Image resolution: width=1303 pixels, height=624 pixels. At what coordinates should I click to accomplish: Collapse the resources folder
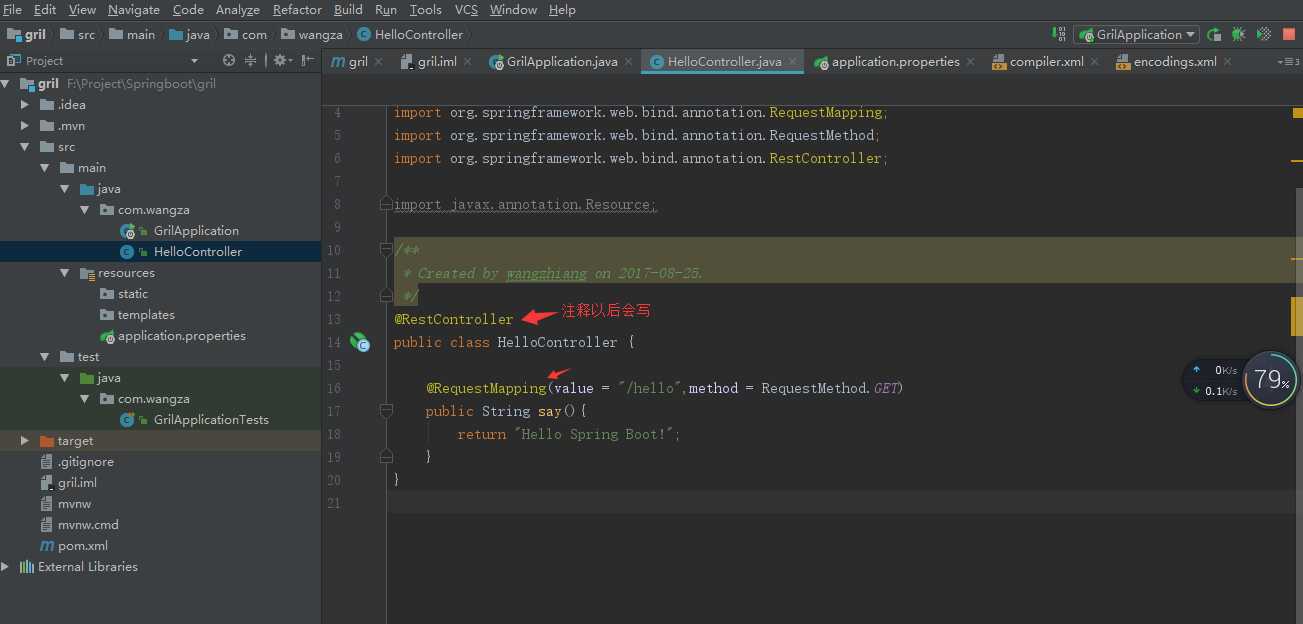(x=65, y=273)
